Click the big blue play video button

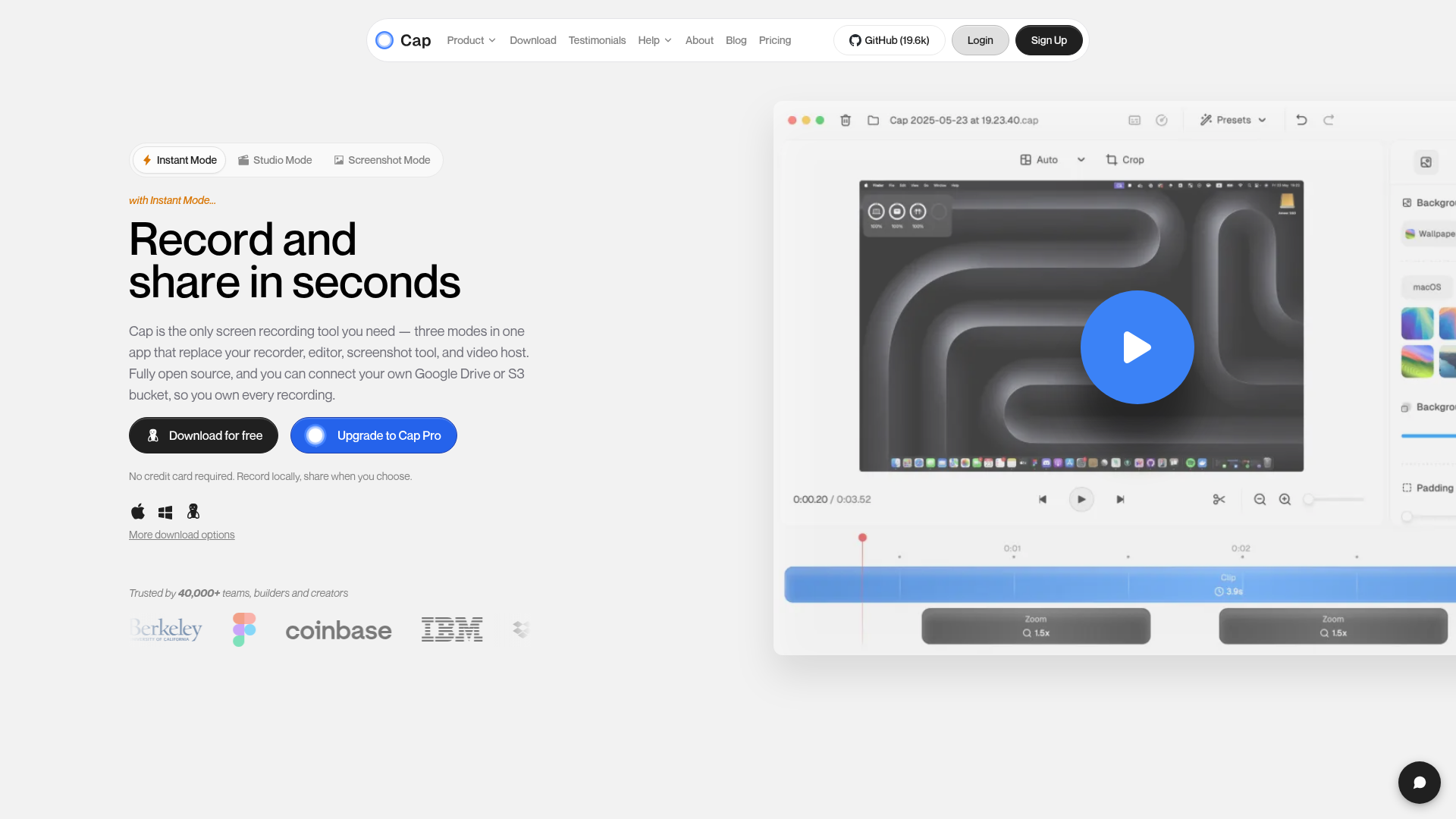coord(1137,347)
